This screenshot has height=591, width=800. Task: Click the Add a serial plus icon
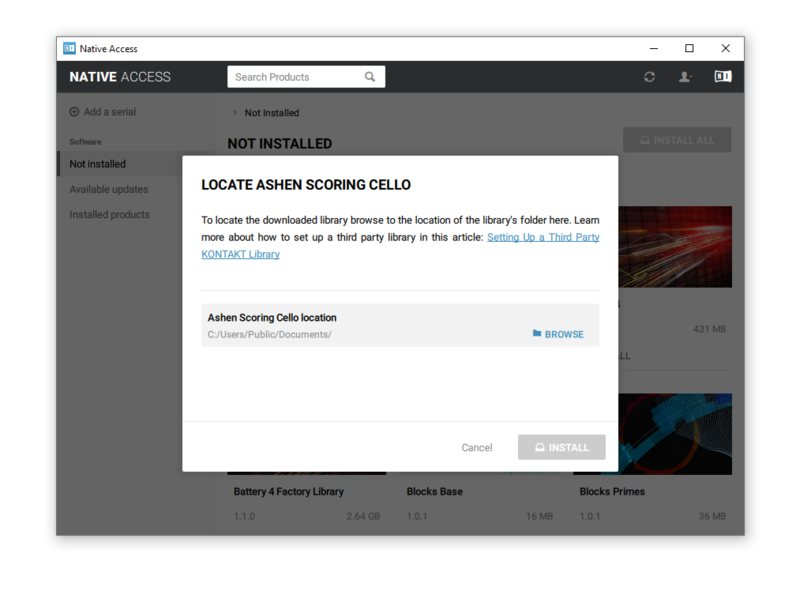(x=74, y=112)
